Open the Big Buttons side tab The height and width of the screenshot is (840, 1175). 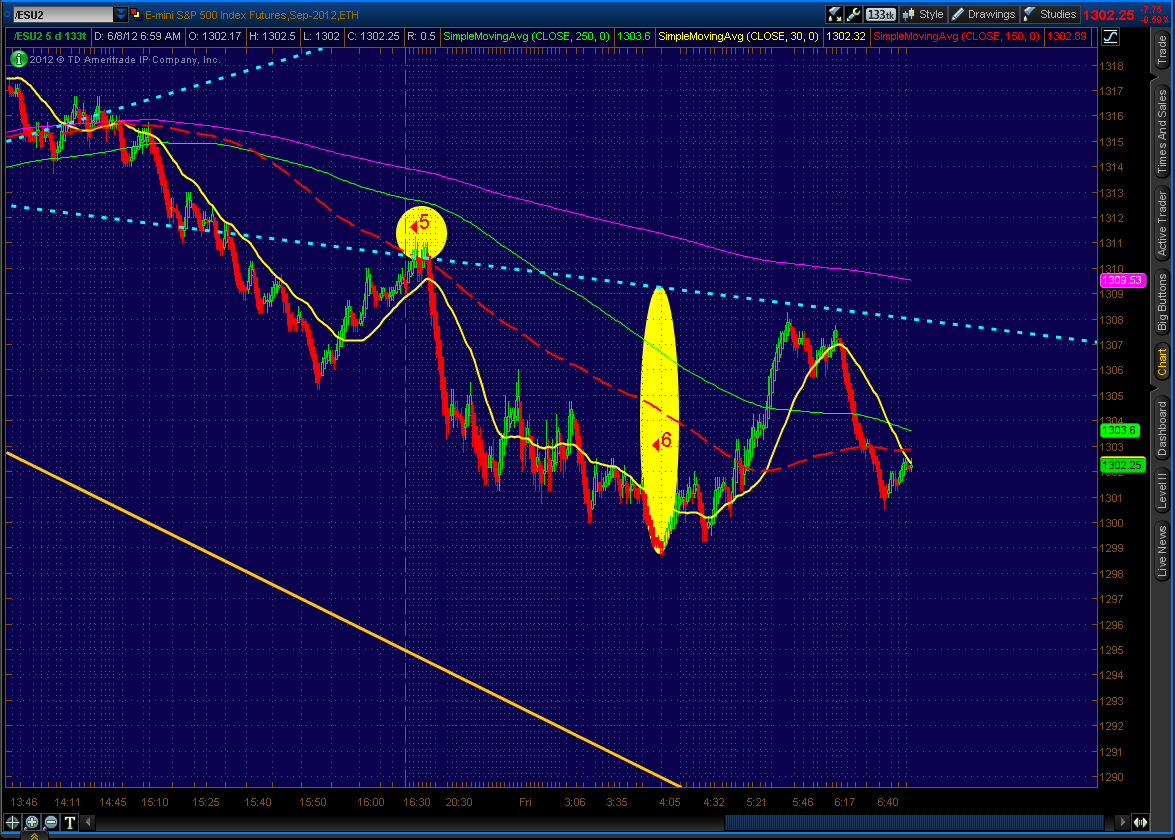click(x=1162, y=302)
